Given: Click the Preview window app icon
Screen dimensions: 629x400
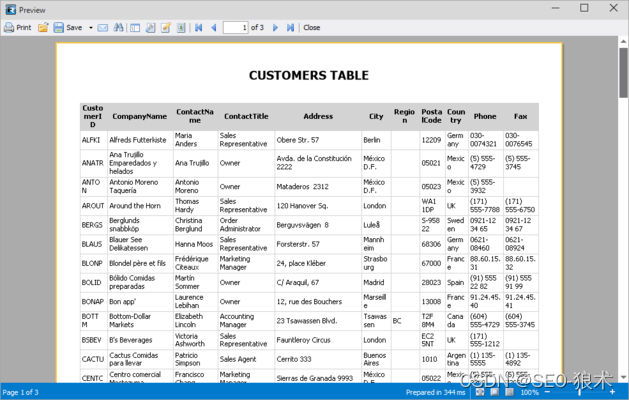Looking at the screenshot, I should coord(11,10).
